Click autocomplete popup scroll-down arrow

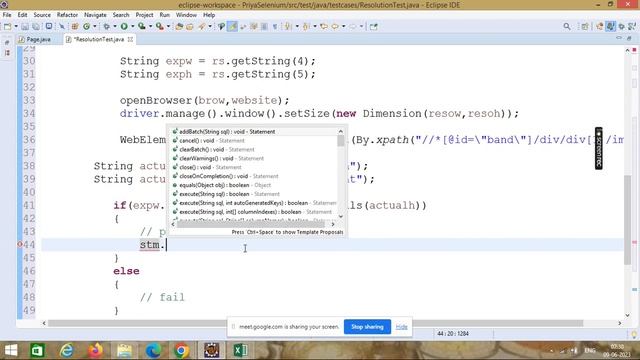tap(341, 217)
